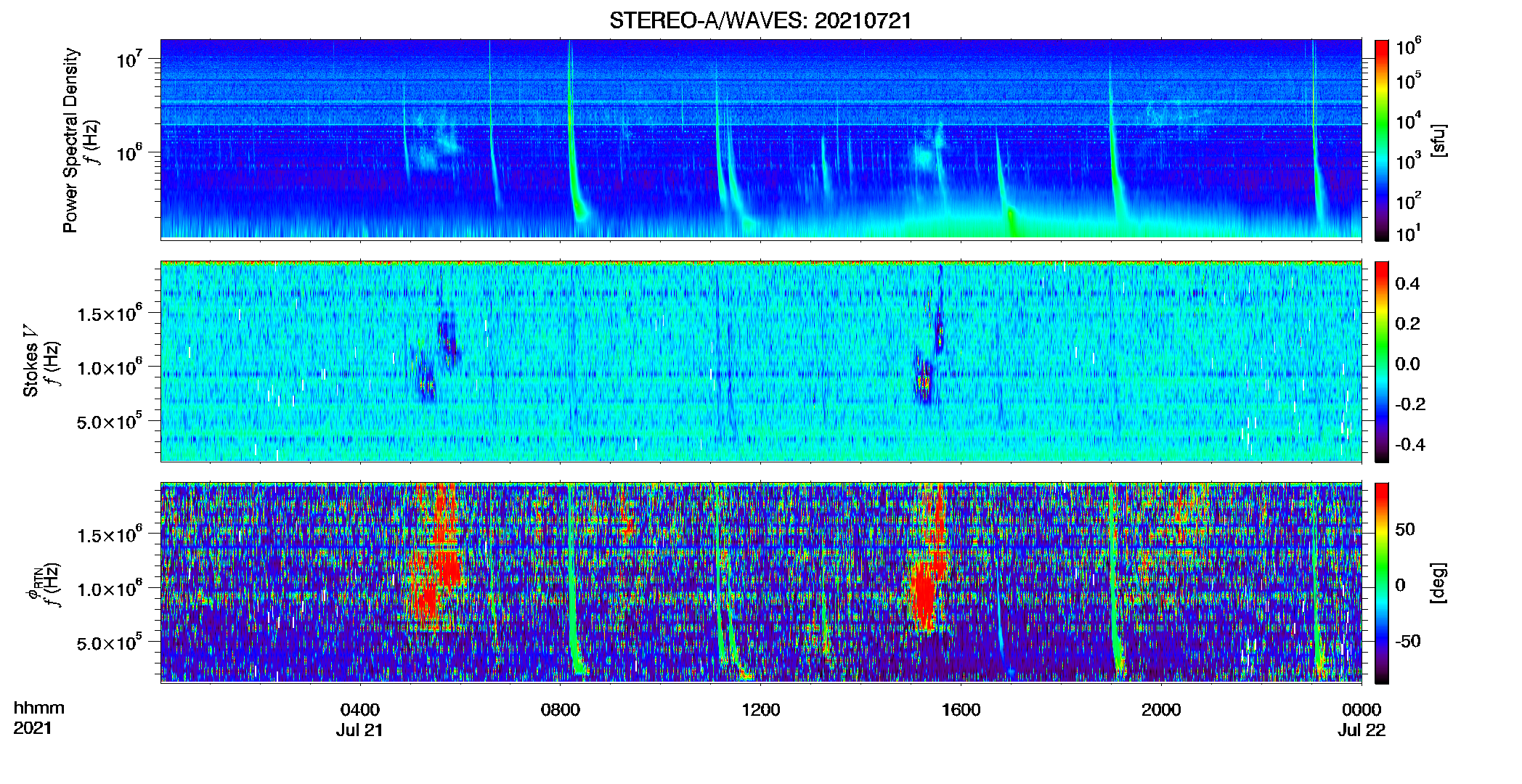Click the Stokes V color bar
The image size is (1522, 784).
[1382, 362]
